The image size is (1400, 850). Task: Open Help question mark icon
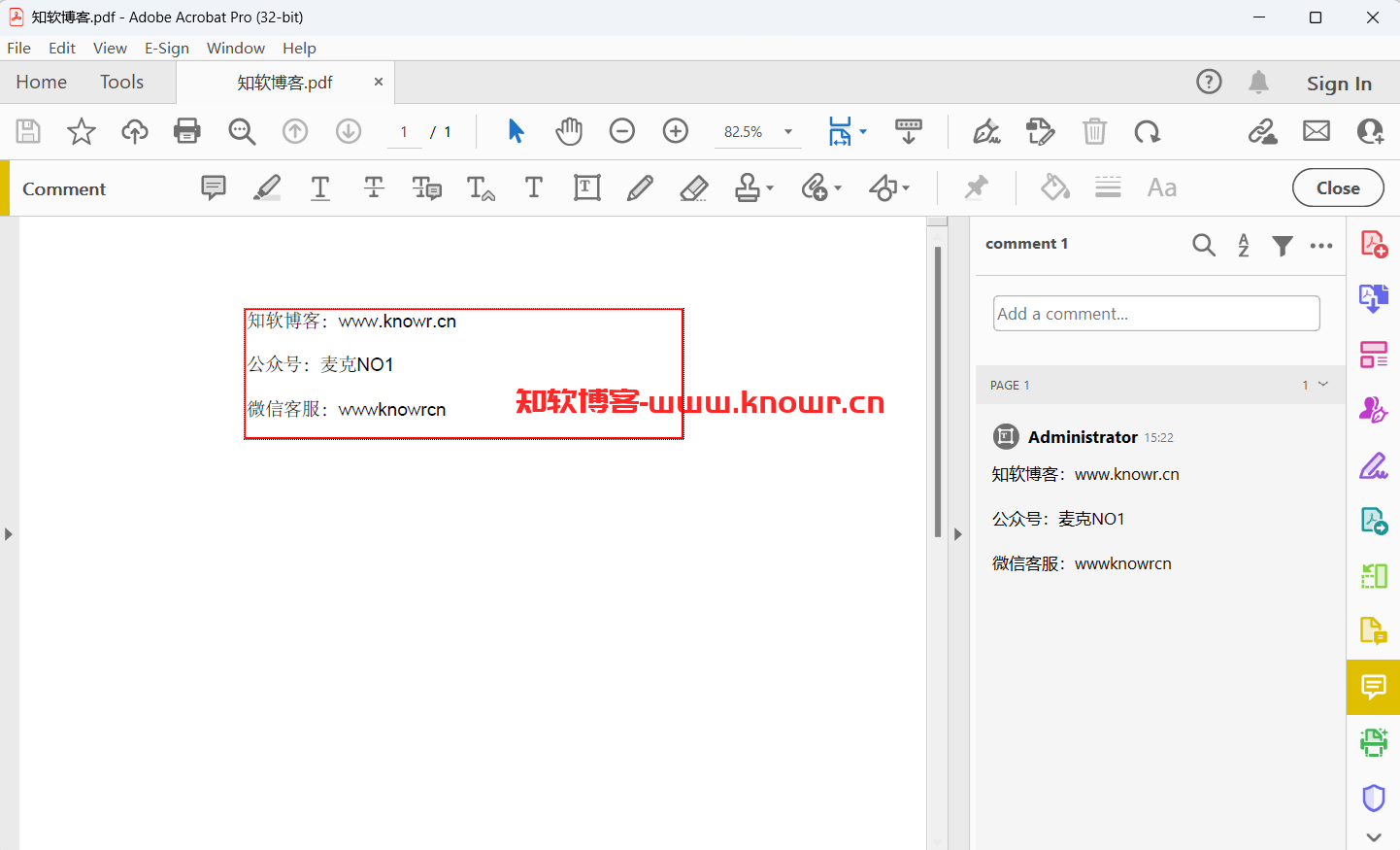point(1209,82)
